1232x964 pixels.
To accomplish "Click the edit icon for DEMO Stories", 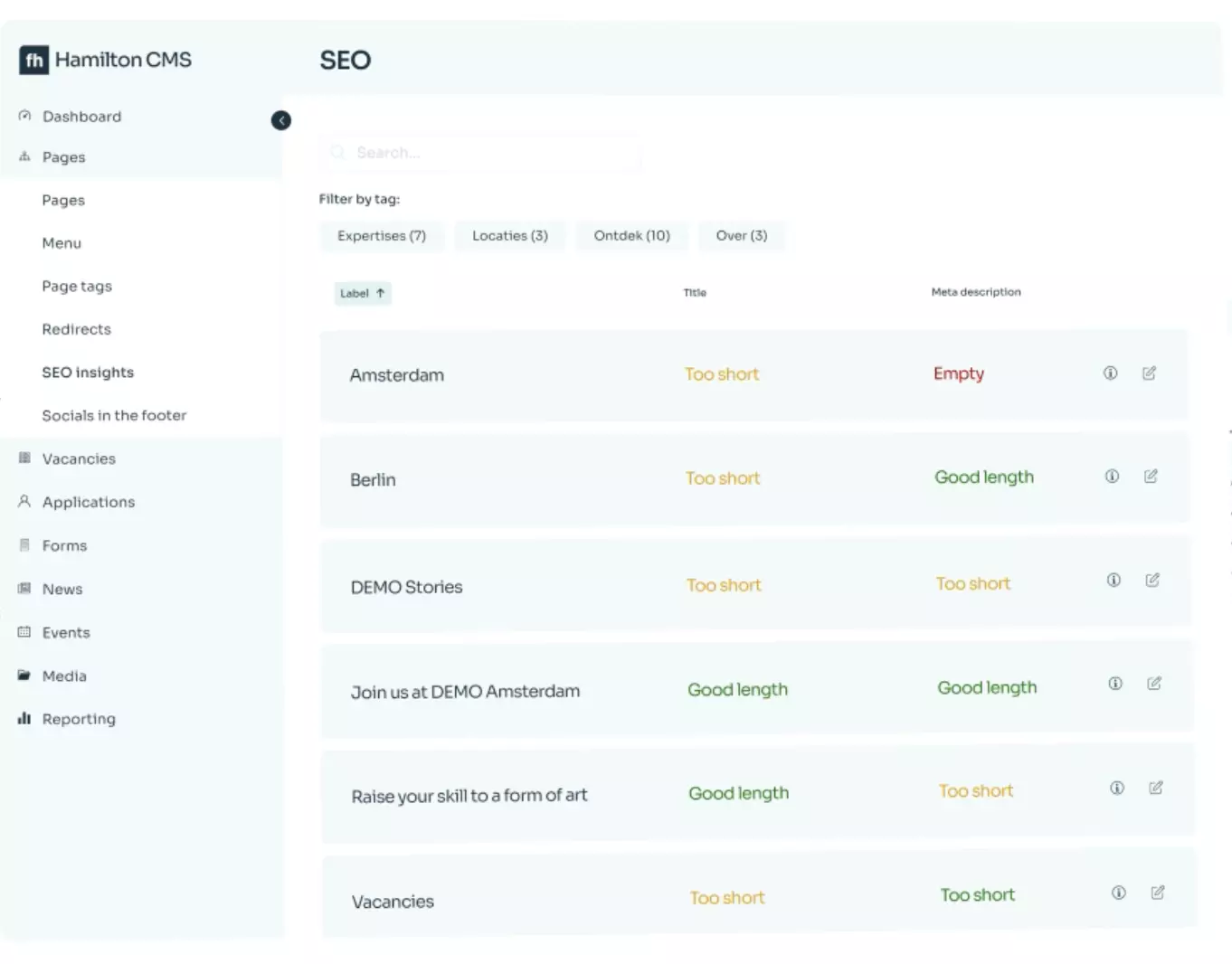I will pyautogui.click(x=1152, y=581).
